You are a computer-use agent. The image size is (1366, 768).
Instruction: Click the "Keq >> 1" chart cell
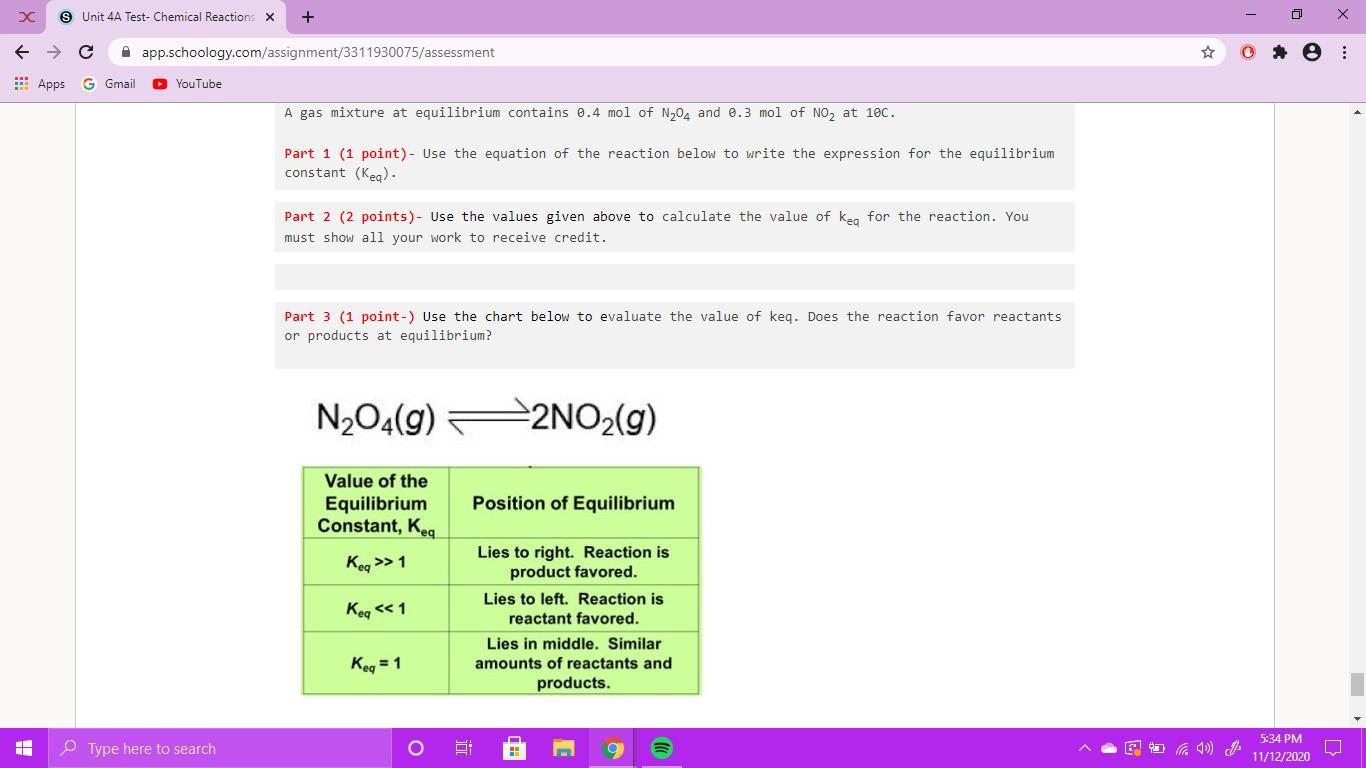pos(376,562)
